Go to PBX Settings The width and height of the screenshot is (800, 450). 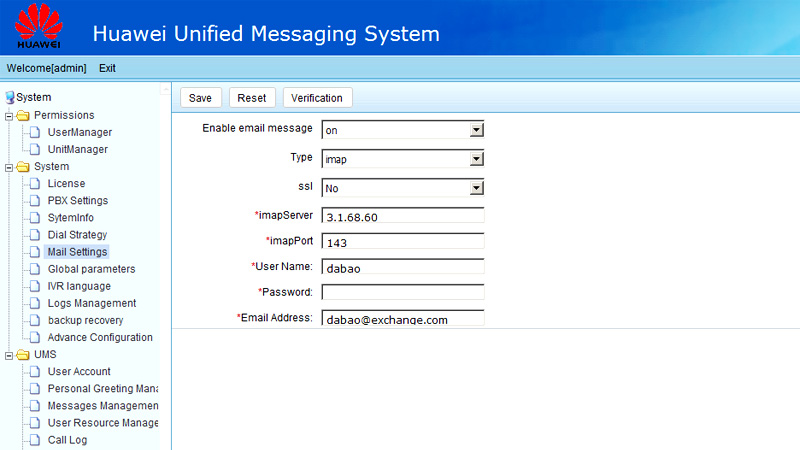78,201
